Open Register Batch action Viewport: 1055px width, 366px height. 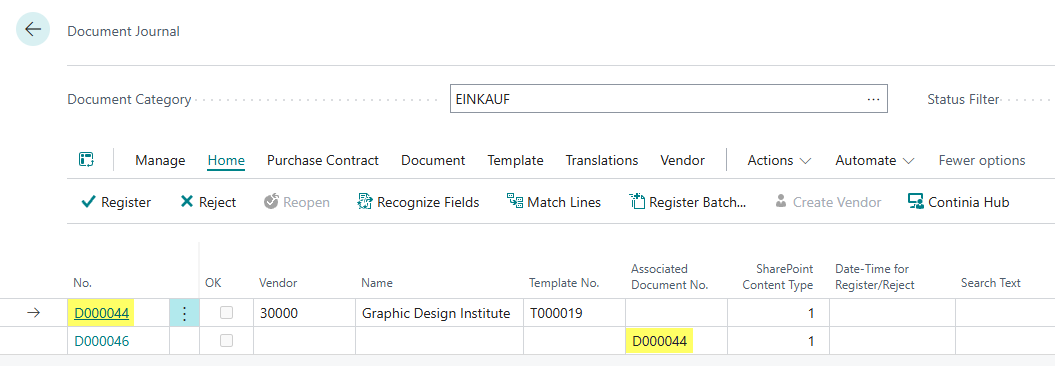pyautogui.click(x=688, y=202)
